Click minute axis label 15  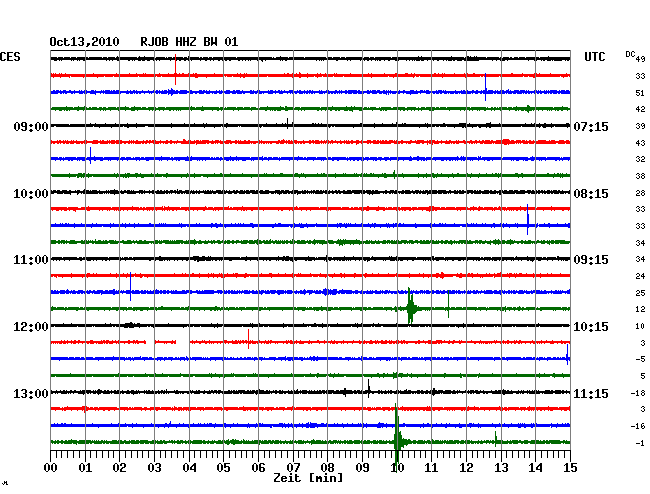point(570,468)
